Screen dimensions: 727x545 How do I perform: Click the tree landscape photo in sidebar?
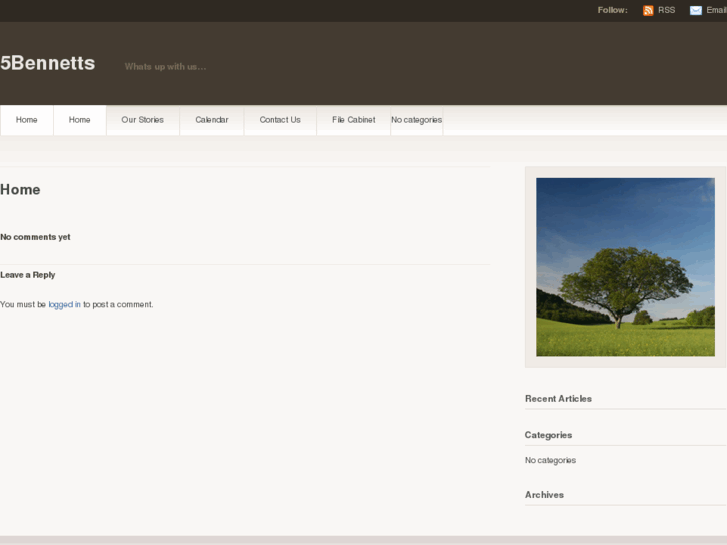(625, 267)
